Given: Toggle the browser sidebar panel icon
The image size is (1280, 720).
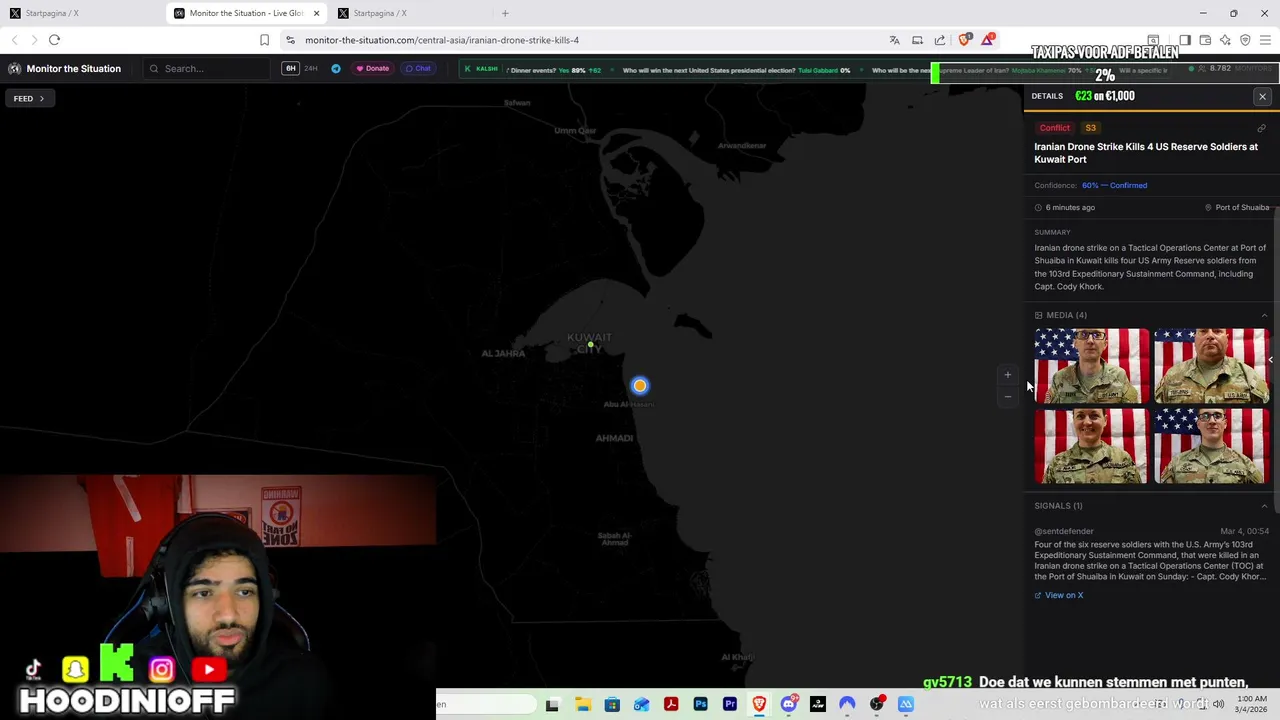Looking at the screenshot, I should 1185,40.
